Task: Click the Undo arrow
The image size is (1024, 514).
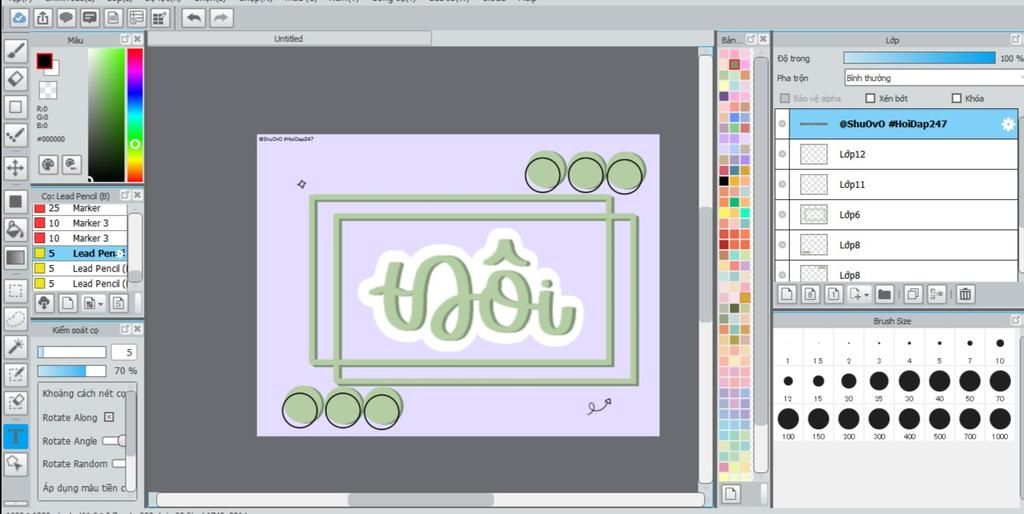Action: (x=194, y=18)
